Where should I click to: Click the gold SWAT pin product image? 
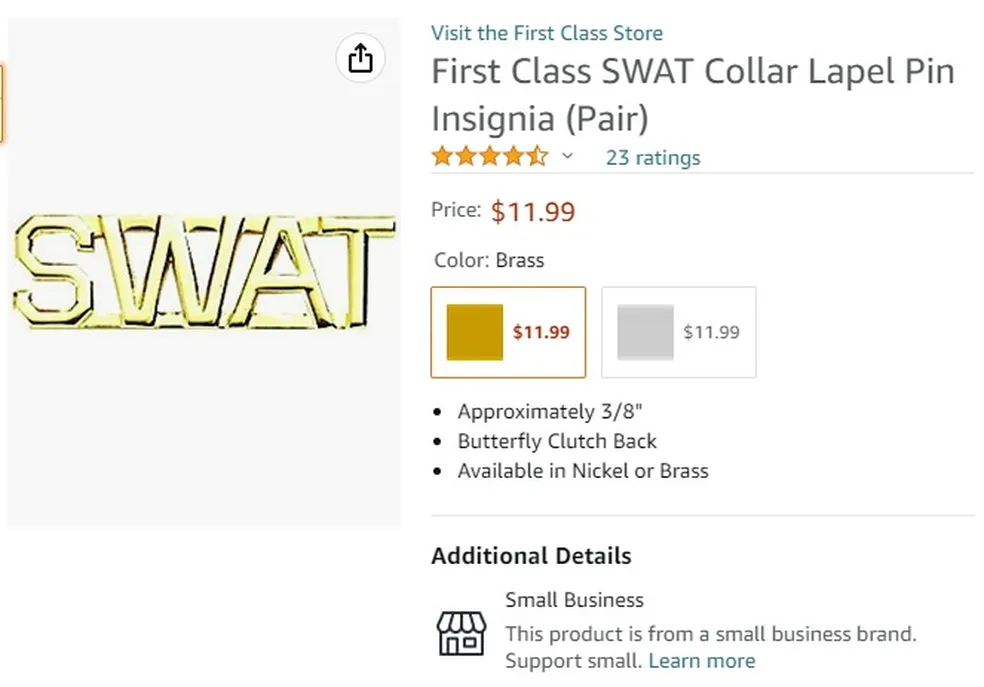point(203,273)
